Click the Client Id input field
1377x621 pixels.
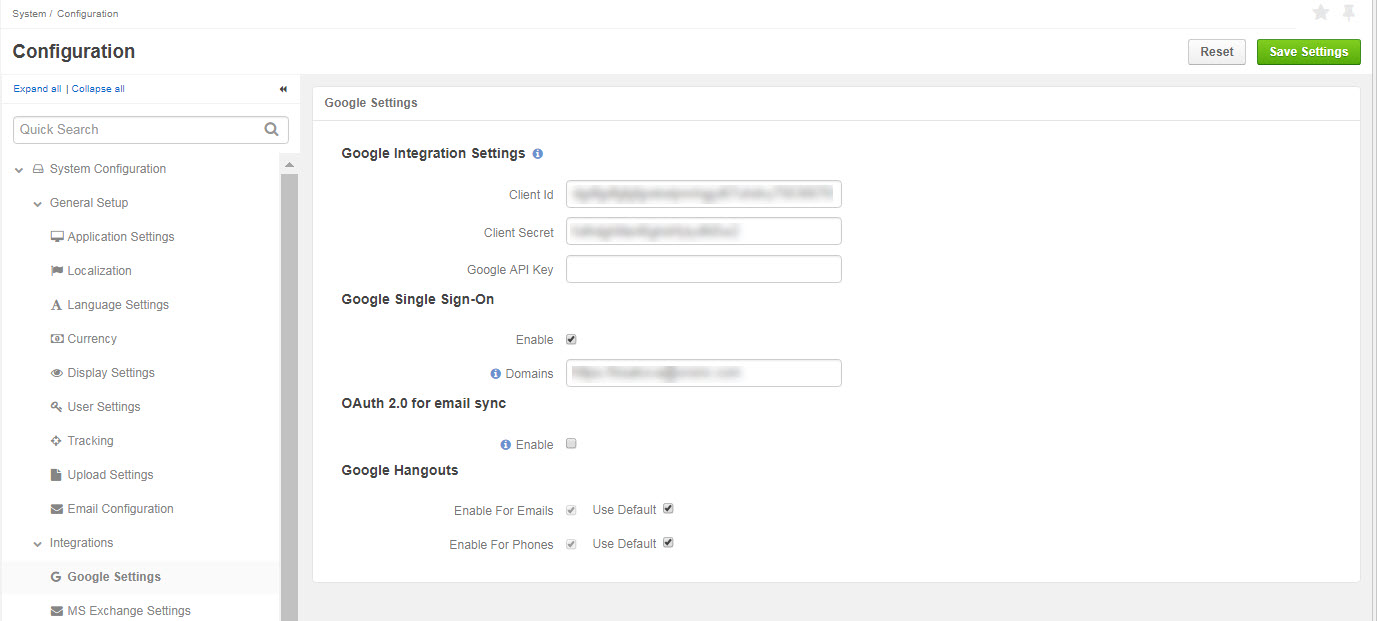click(704, 194)
